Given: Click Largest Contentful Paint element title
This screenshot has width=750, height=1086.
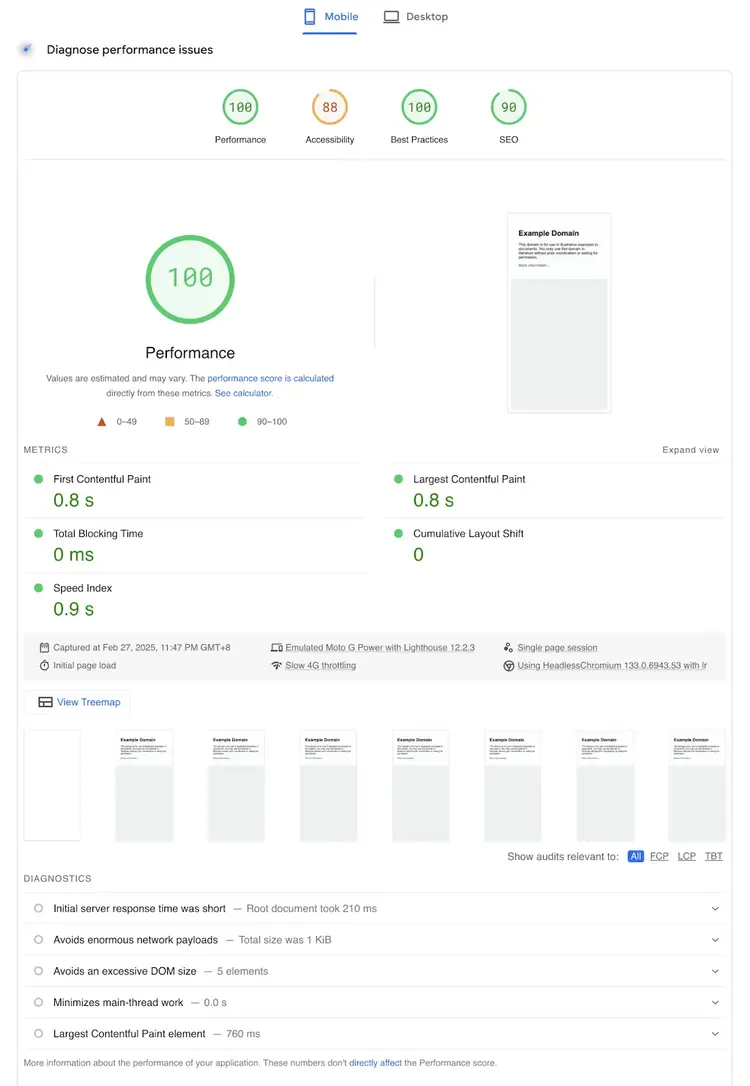Looking at the screenshot, I should pos(130,1033).
